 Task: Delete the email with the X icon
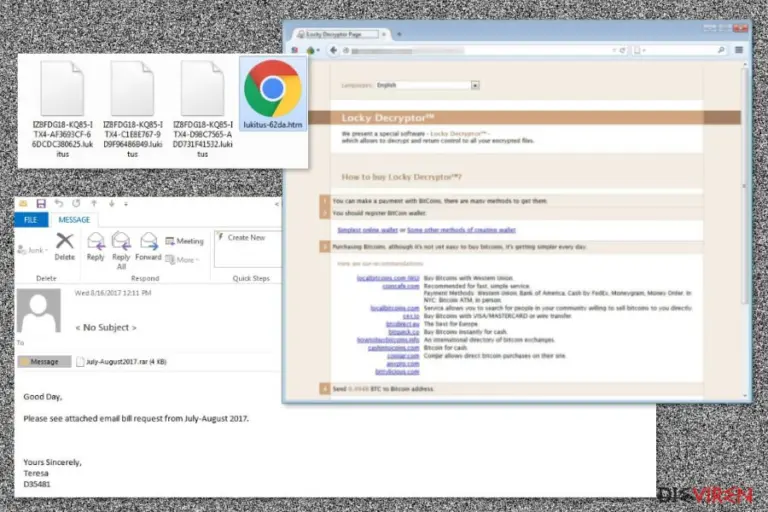pos(65,247)
